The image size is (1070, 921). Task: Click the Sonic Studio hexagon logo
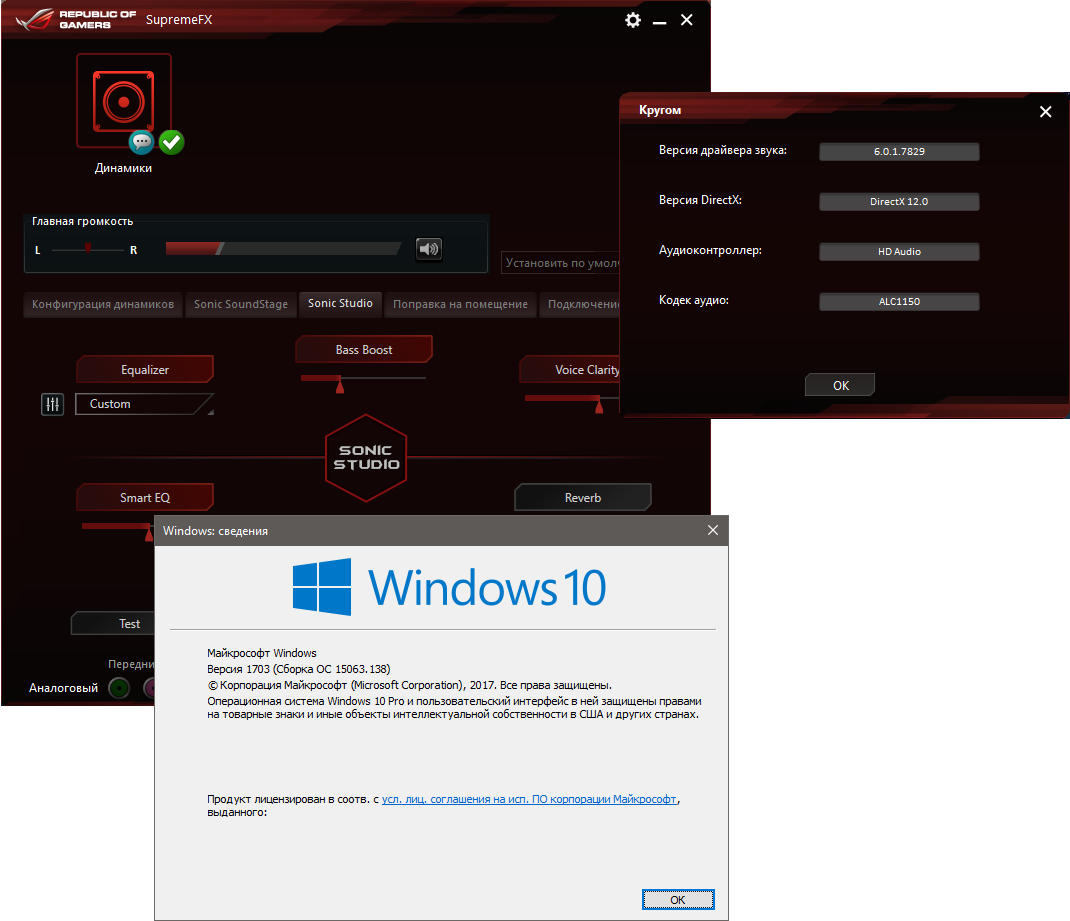[x=366, y=458]
